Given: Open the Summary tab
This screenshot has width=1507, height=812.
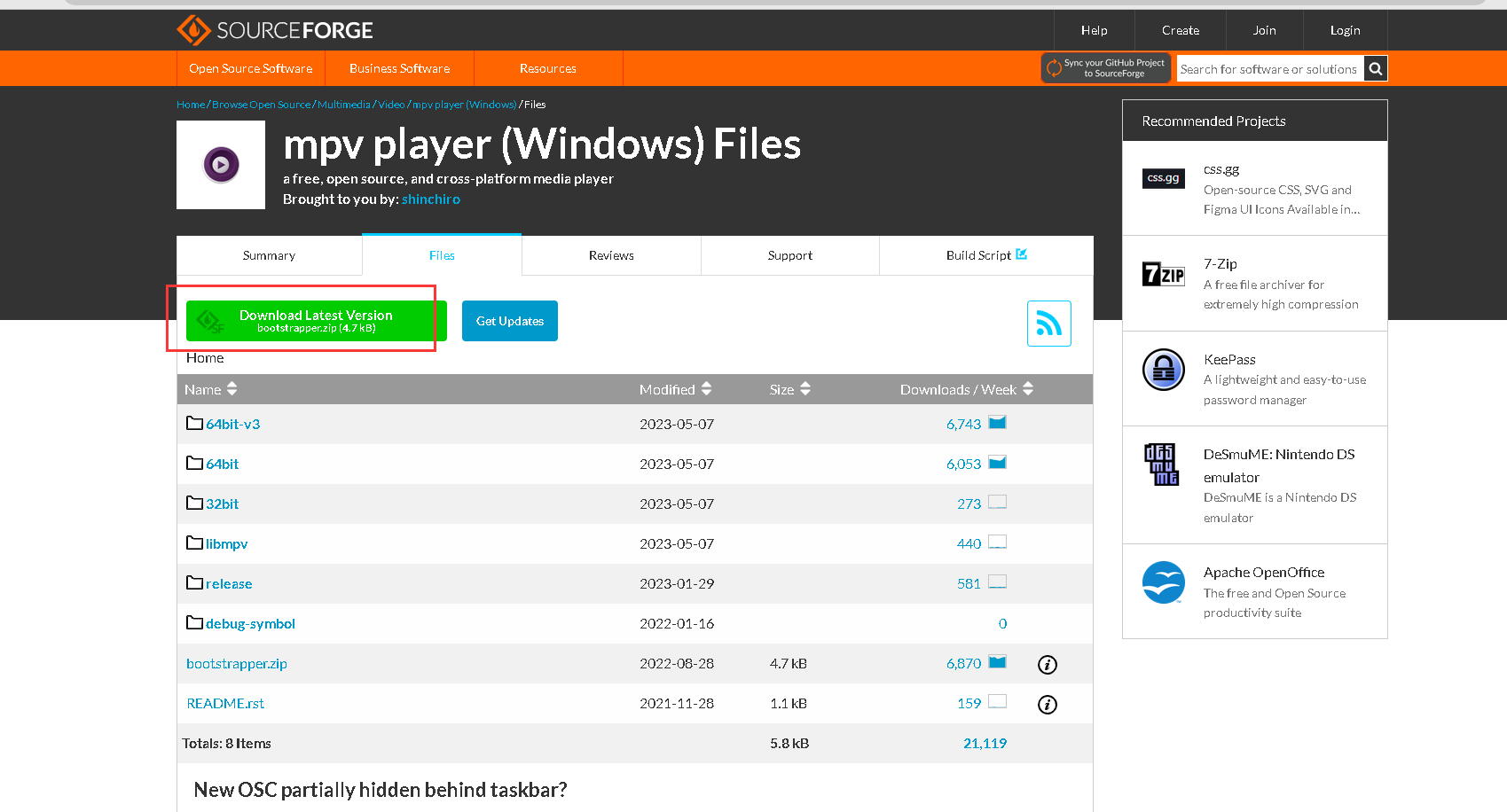Looking at the screenshot, I should [268, 255].
